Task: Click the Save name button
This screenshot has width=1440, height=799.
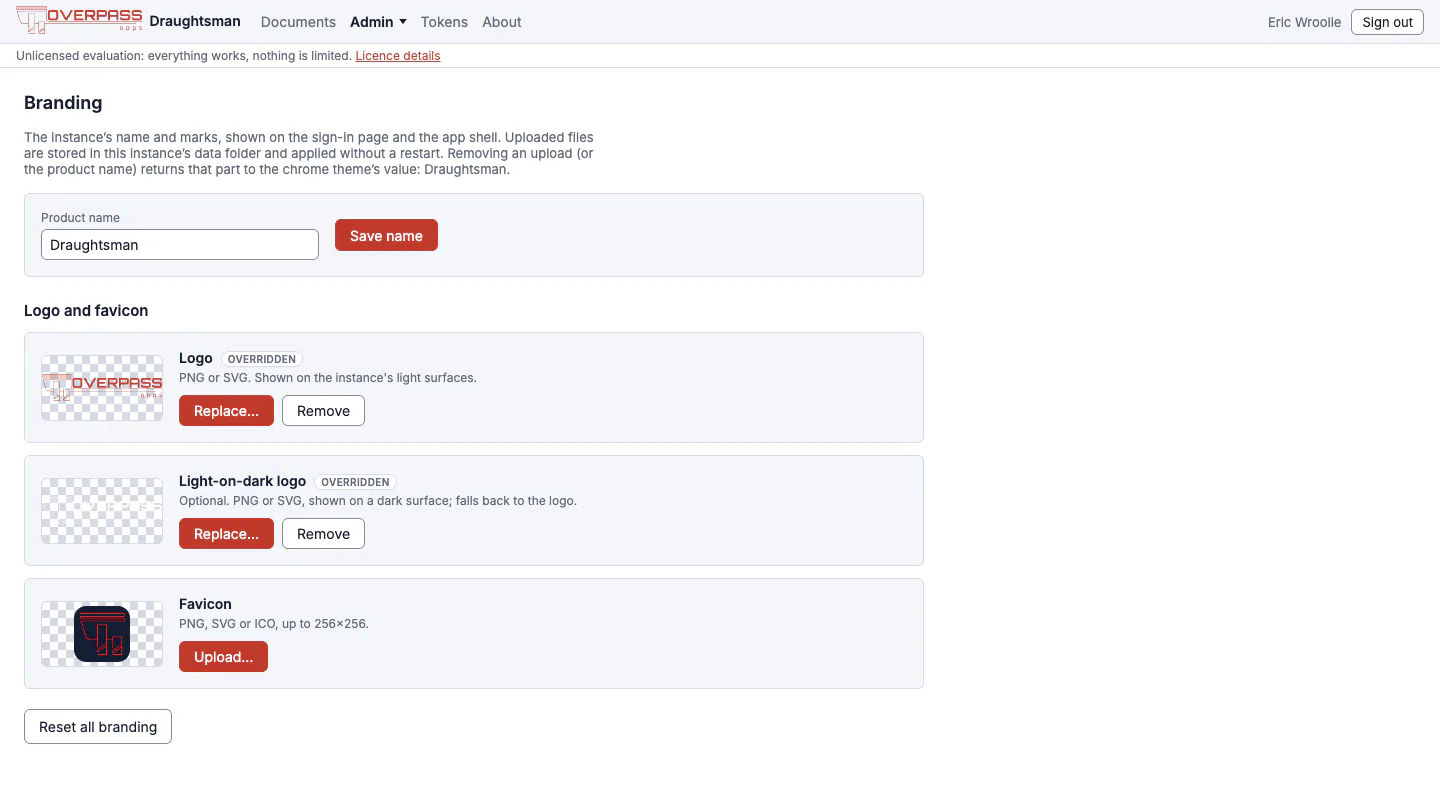Action: pos(386,235)
